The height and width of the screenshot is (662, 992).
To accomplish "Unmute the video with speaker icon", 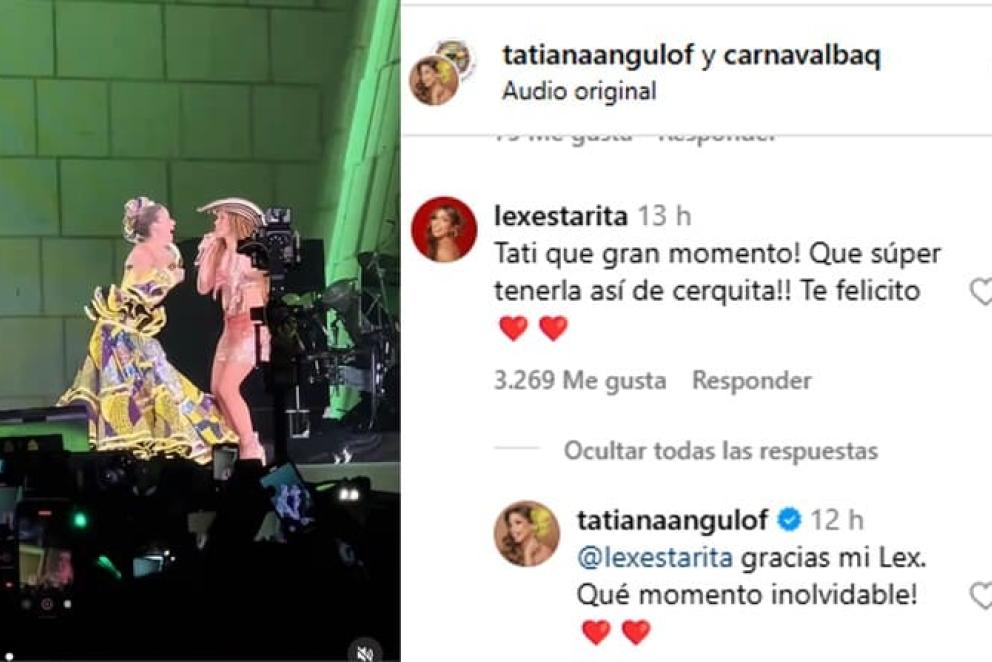I will [365, 652].
